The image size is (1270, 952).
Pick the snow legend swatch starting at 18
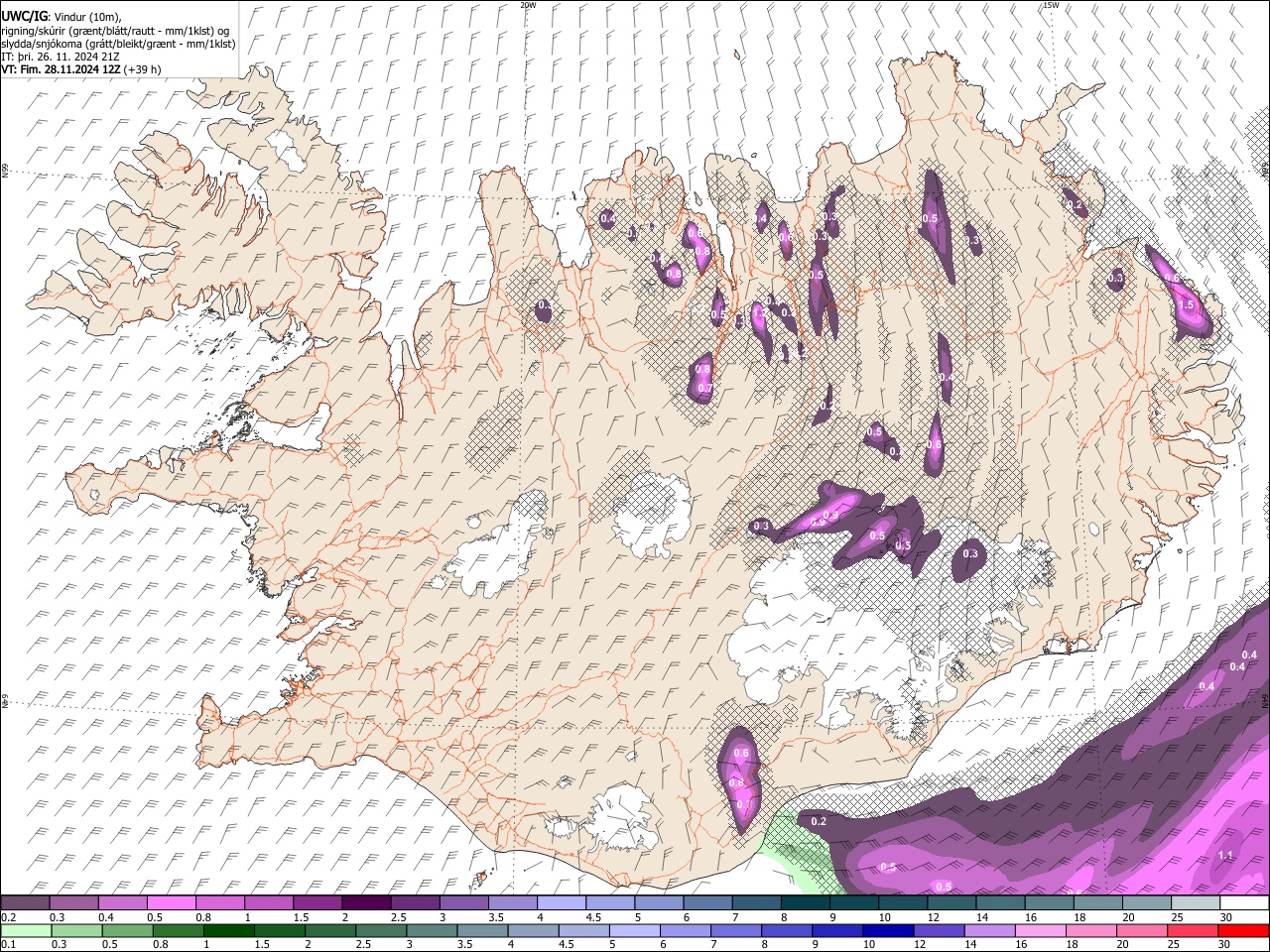1097,903
